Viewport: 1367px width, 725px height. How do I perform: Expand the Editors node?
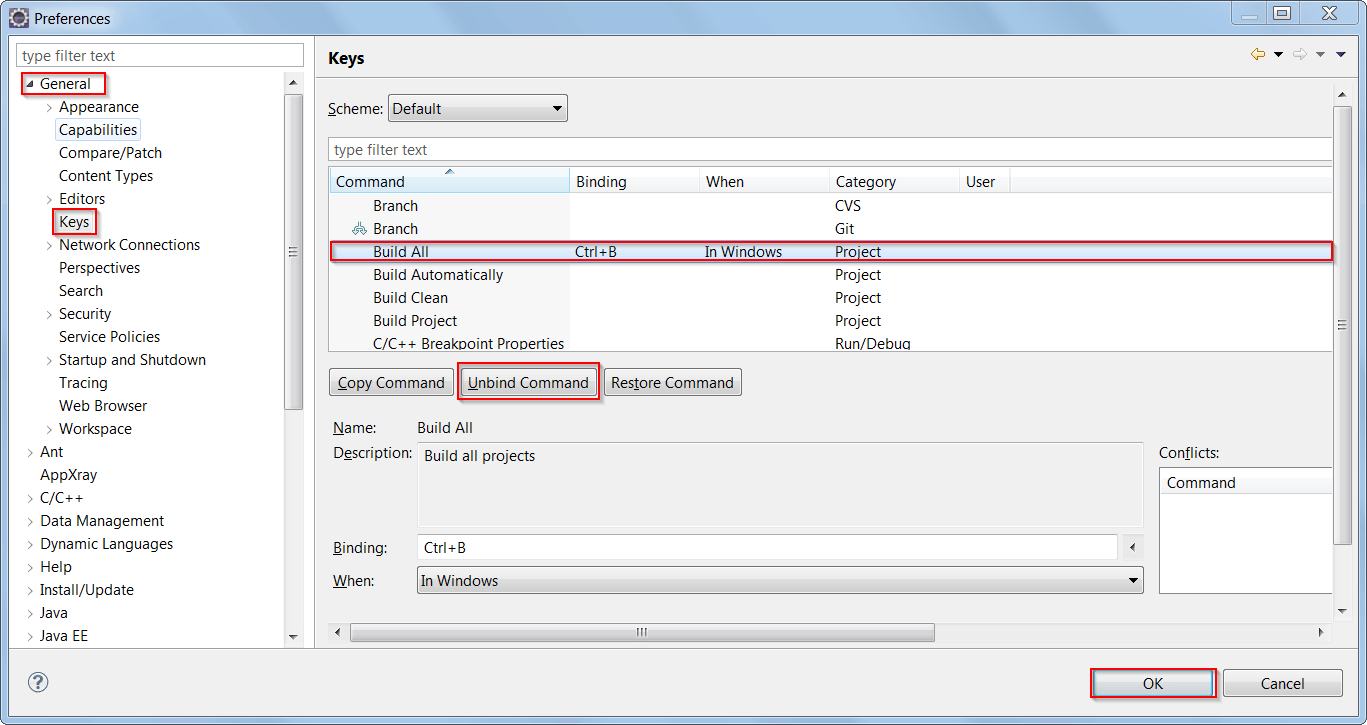(x=49, y=199)
